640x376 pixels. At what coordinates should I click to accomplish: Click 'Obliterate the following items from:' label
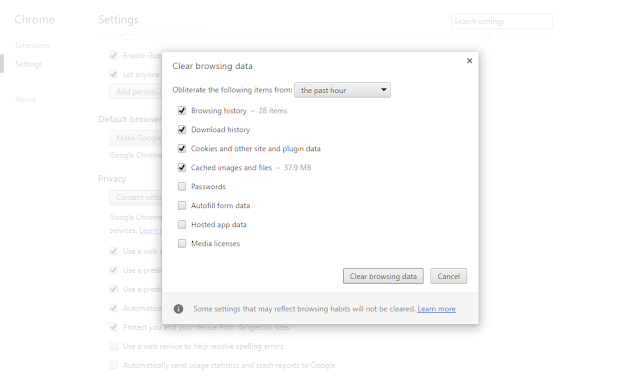(x=232, y=90)
